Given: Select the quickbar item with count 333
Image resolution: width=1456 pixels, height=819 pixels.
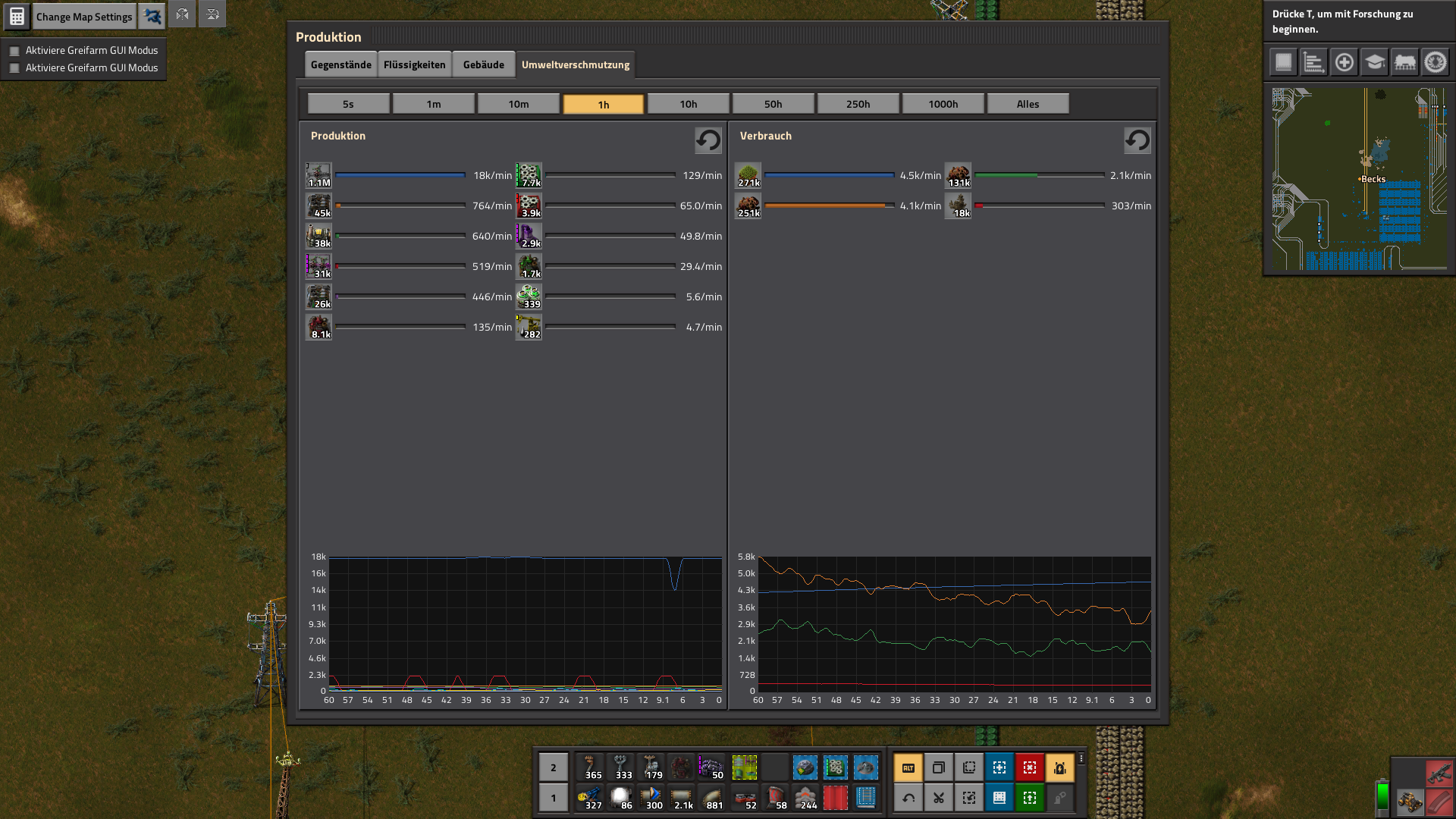Looking at the screenshot, I should pyautogui.click(x=620, y=767).
